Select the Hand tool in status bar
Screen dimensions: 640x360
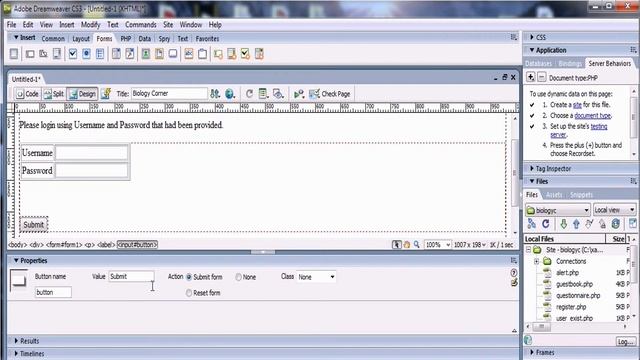(407, 244)
